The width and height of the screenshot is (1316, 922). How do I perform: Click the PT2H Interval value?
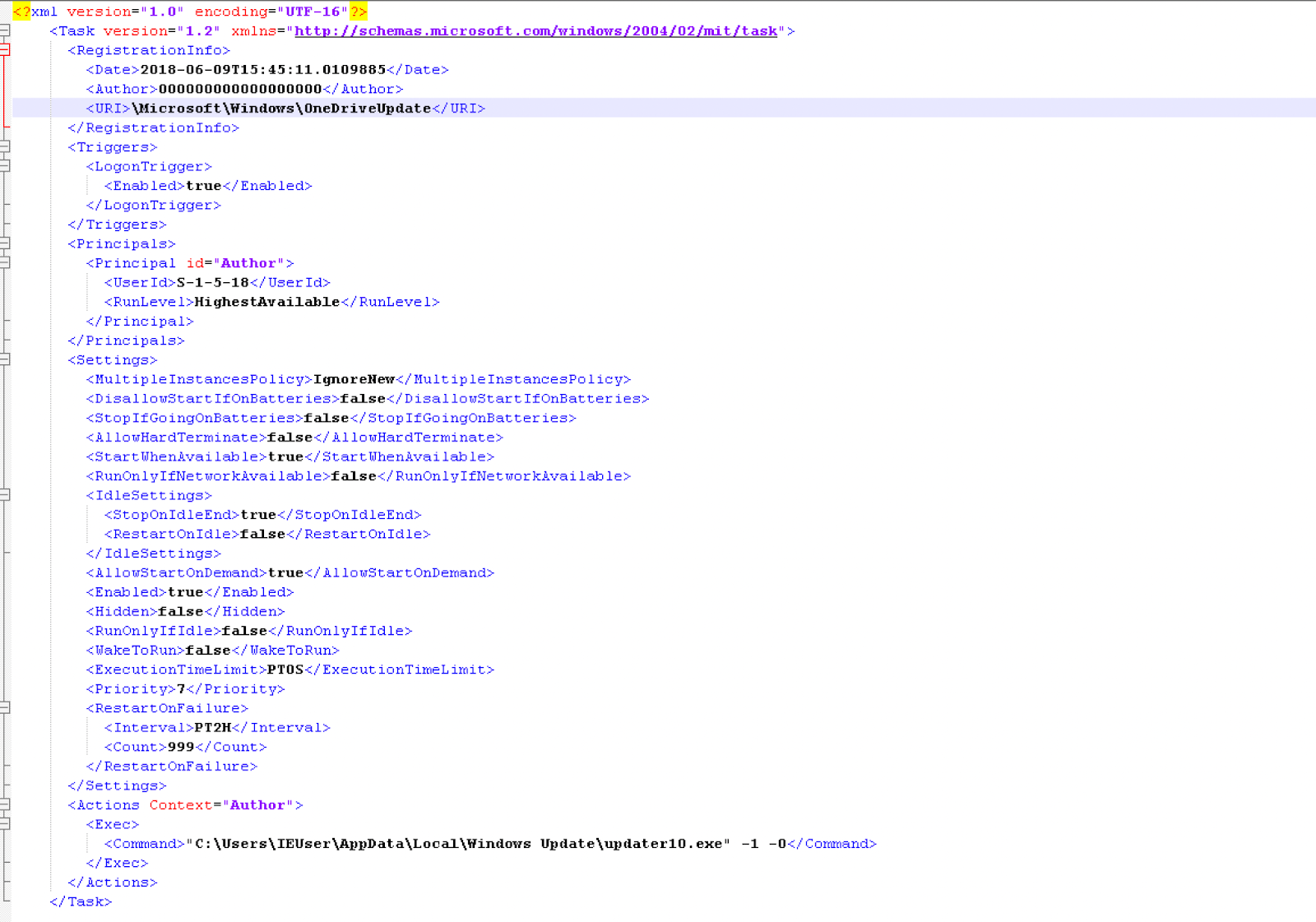pyautogui.click(x=212, y=728)
